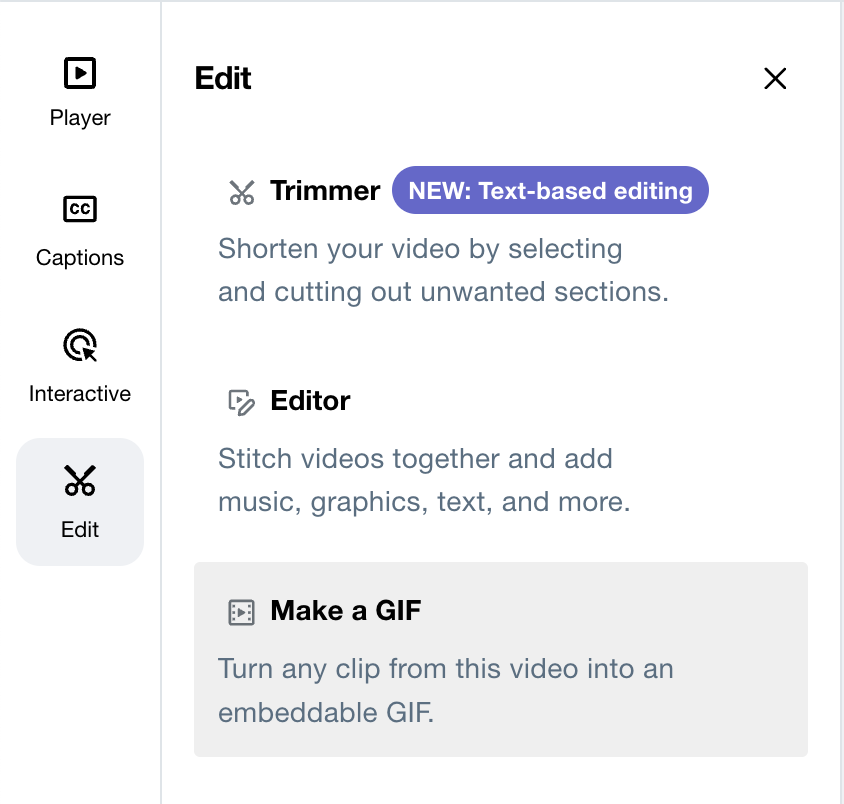Click the pencil-document icon beside Editor
This screenshot has width=844, height=804.
pyautogui.click(x=240, y=401)
